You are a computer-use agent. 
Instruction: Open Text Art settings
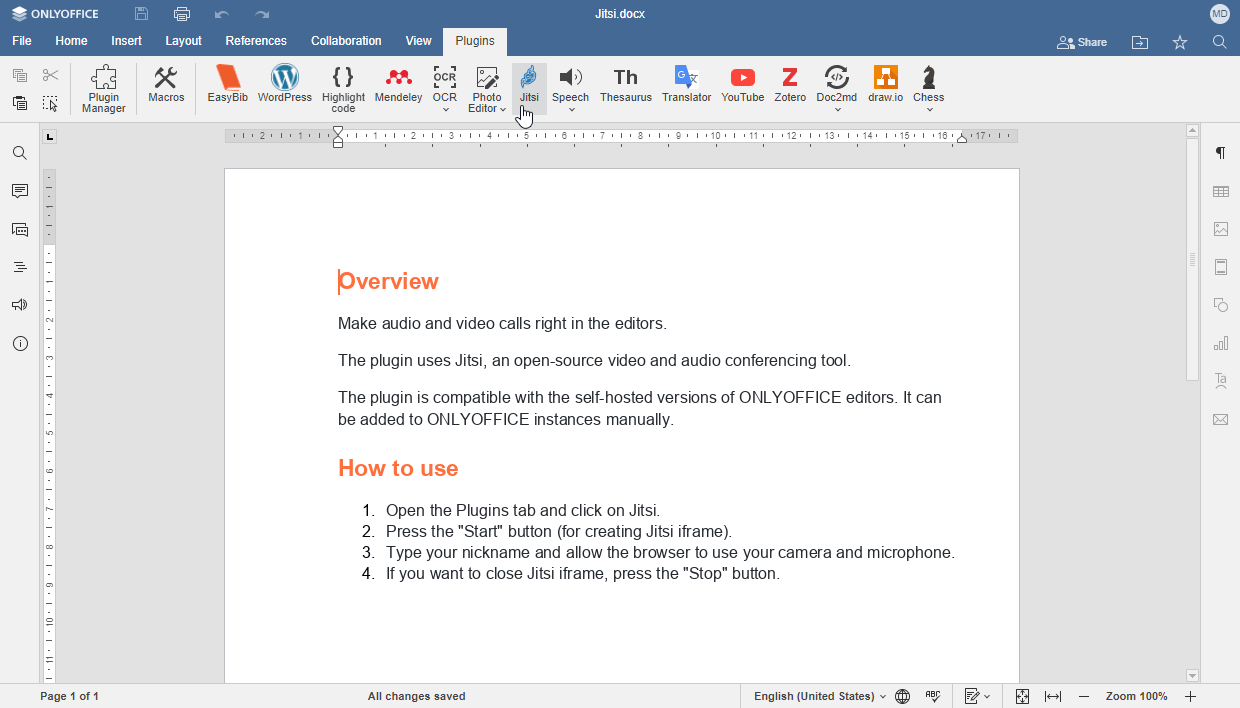pos(1221,381)
